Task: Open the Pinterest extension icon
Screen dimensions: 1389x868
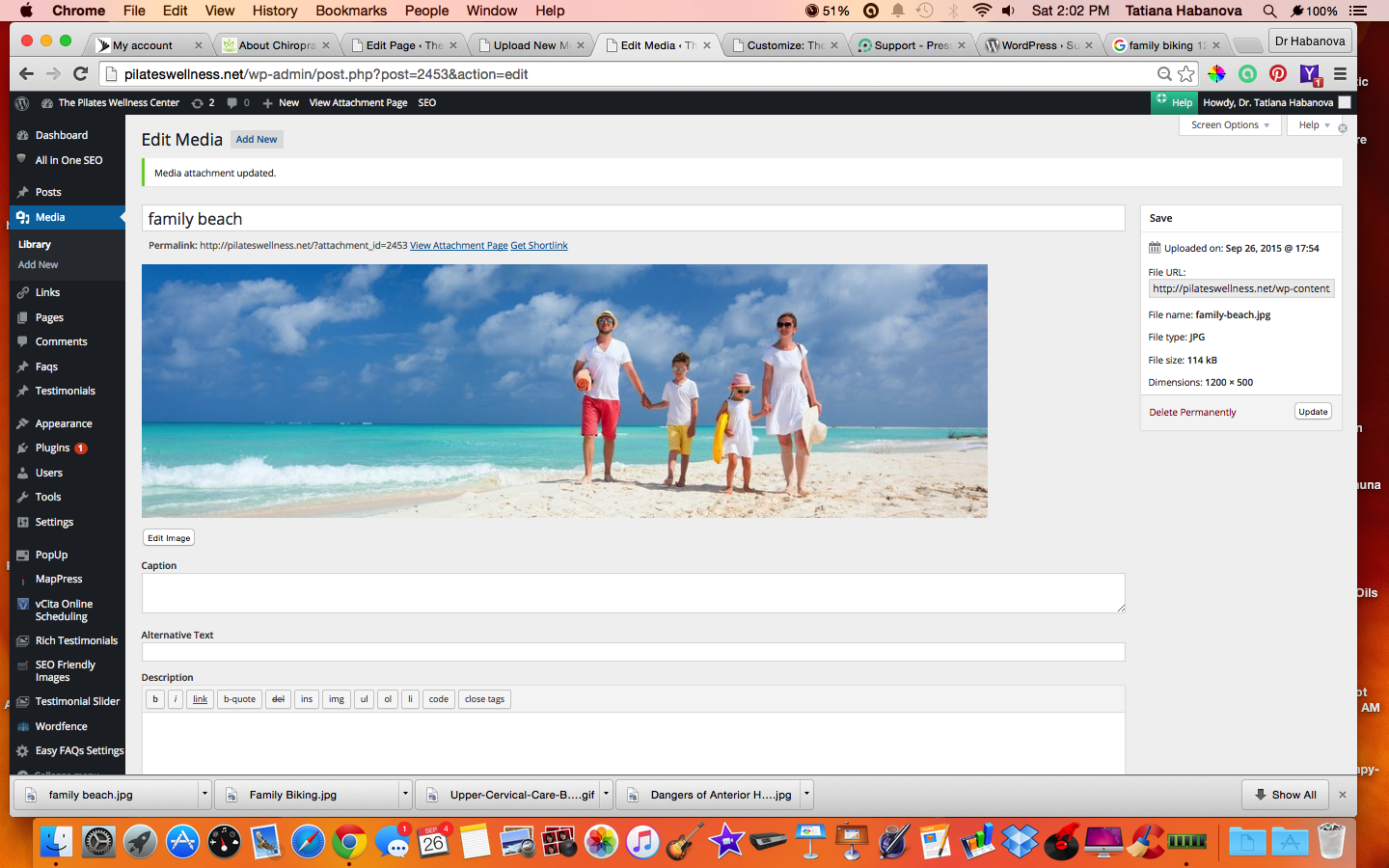Action: pyautogui.click(x=1278, y=74)
